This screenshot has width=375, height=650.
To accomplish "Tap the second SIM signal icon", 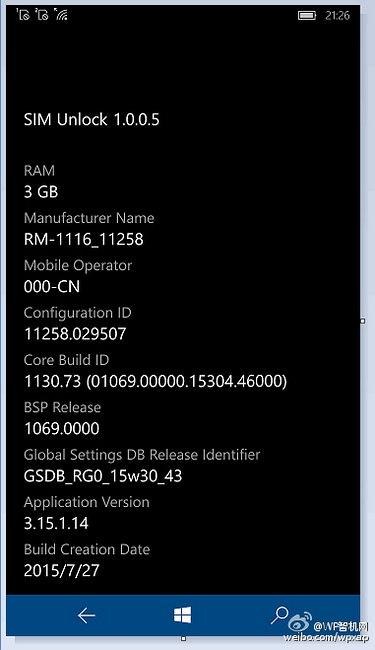I will (42, 15).
